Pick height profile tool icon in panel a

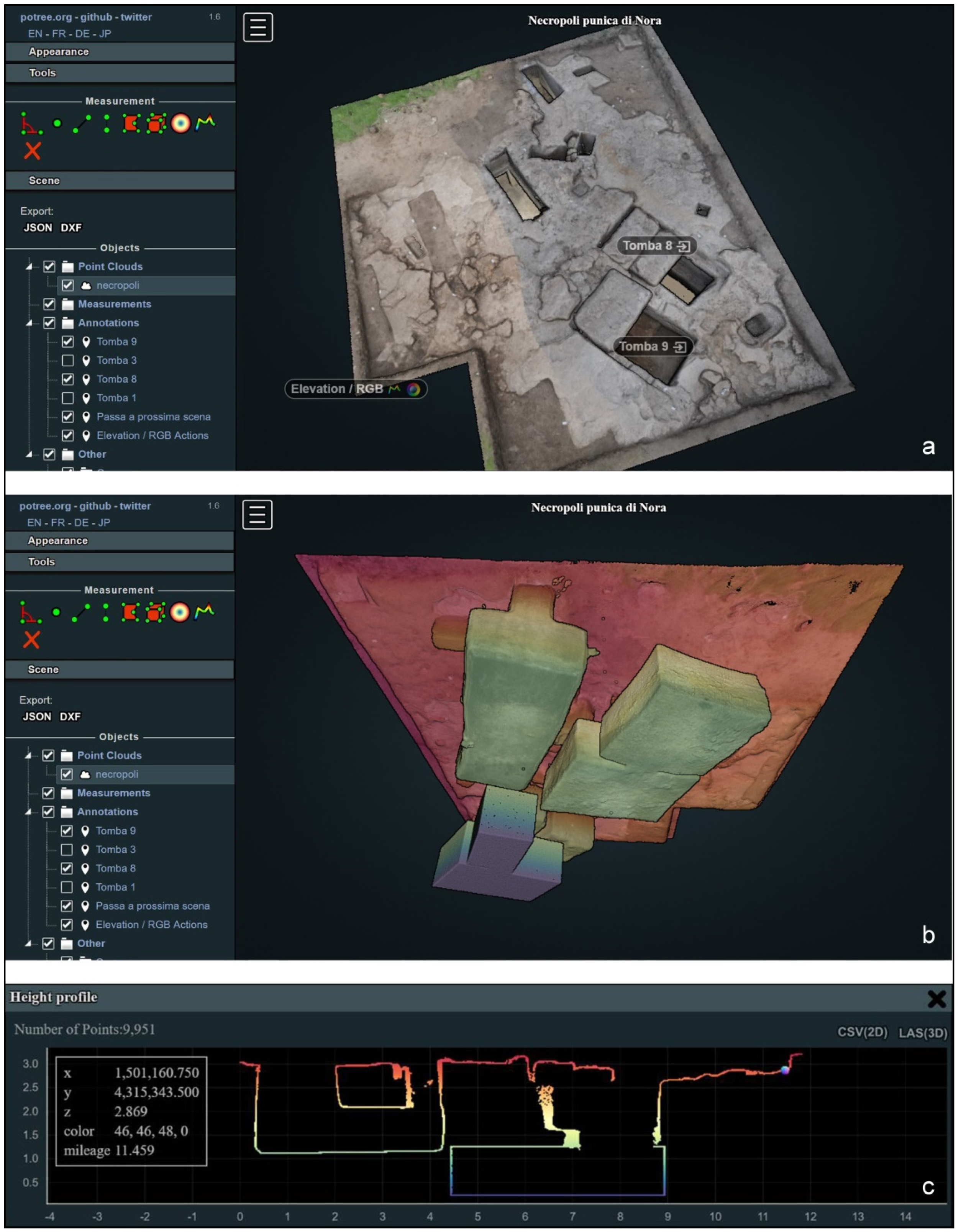[205, 122]
